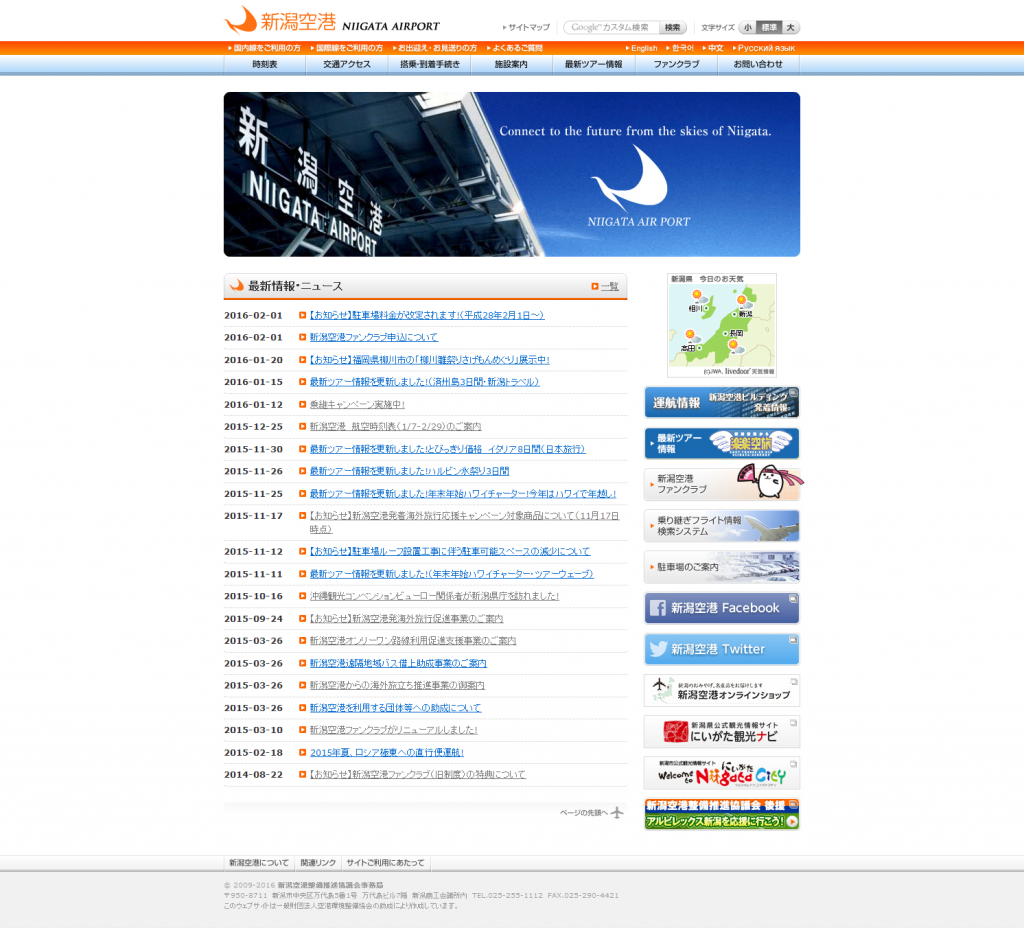Open the 新潟空港 Twitter banner

click(x=721, y=648)
